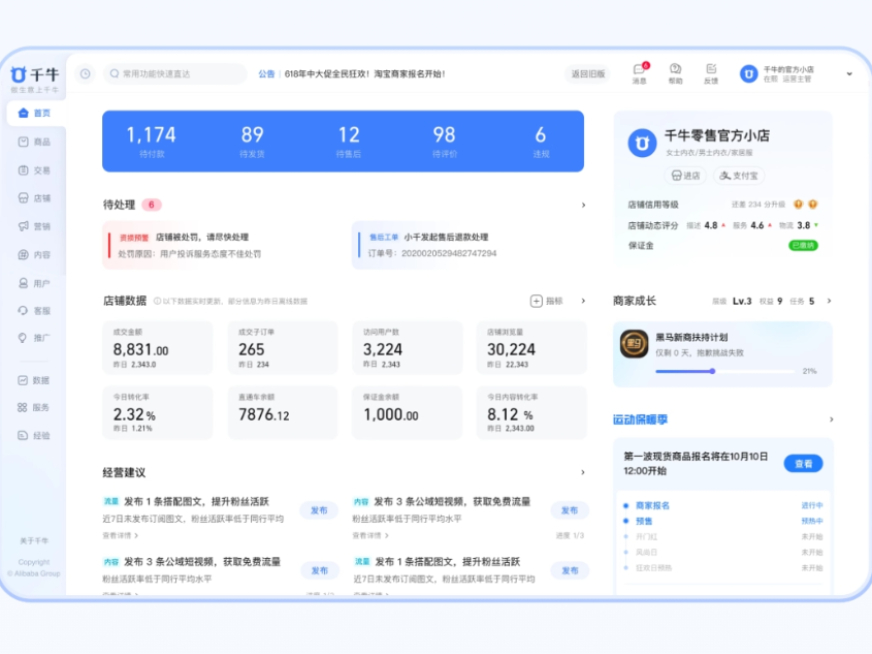Click the 进店 button
Image resolution: width=872 pixels, height=654 pixels.
[686, 176]
